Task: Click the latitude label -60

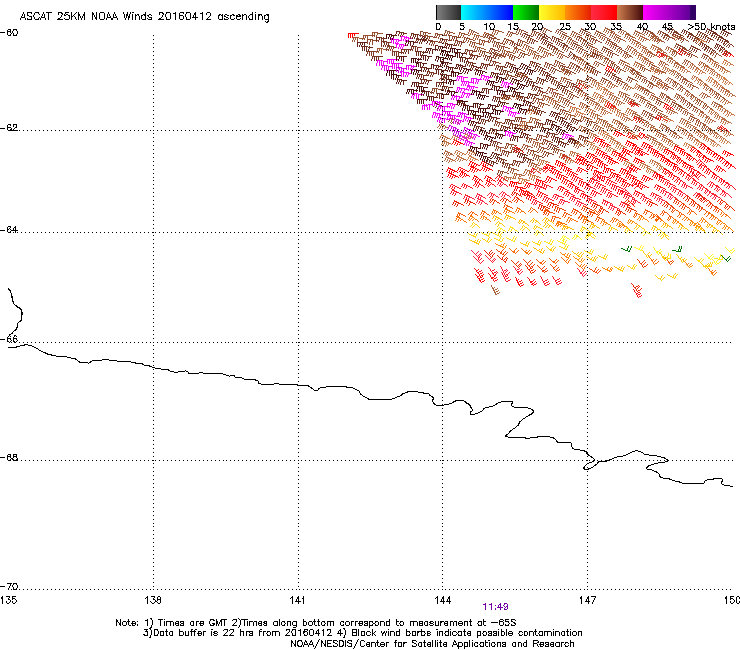Action: coord(9,32)
